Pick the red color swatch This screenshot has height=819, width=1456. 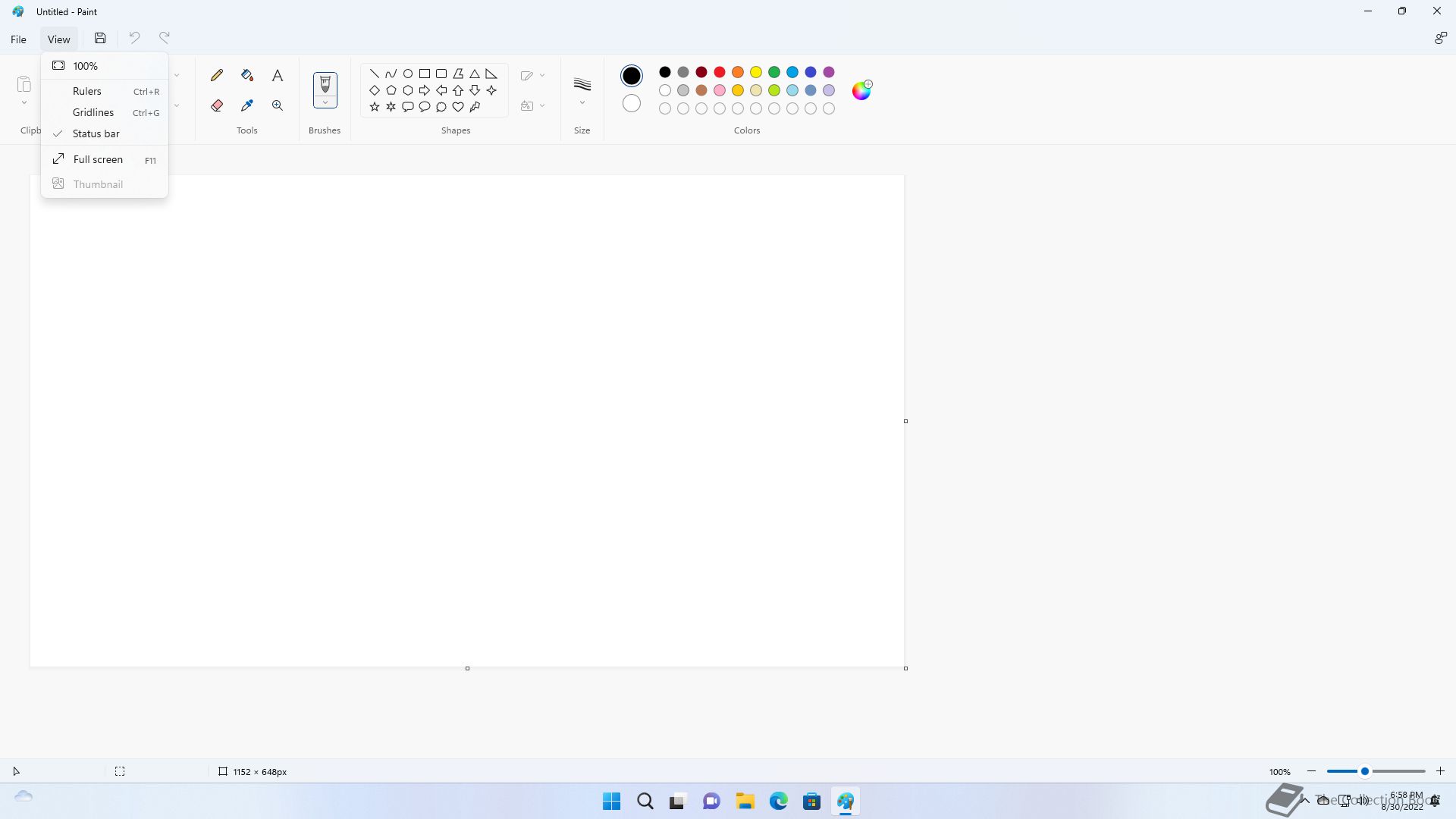tap(720, 72)
